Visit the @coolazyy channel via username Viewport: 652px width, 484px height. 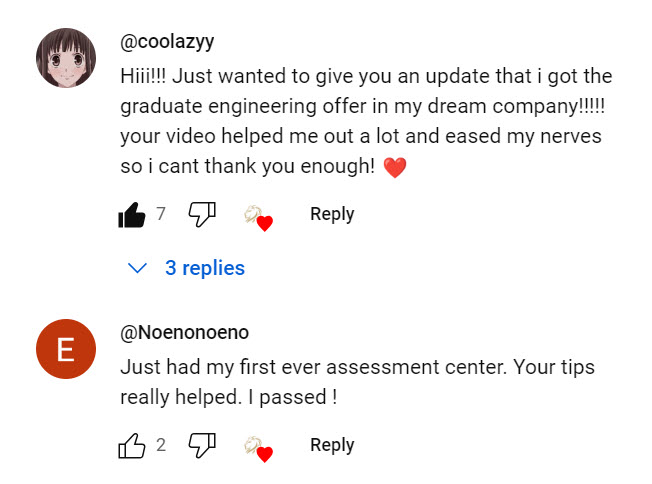(x=167, y=41)
